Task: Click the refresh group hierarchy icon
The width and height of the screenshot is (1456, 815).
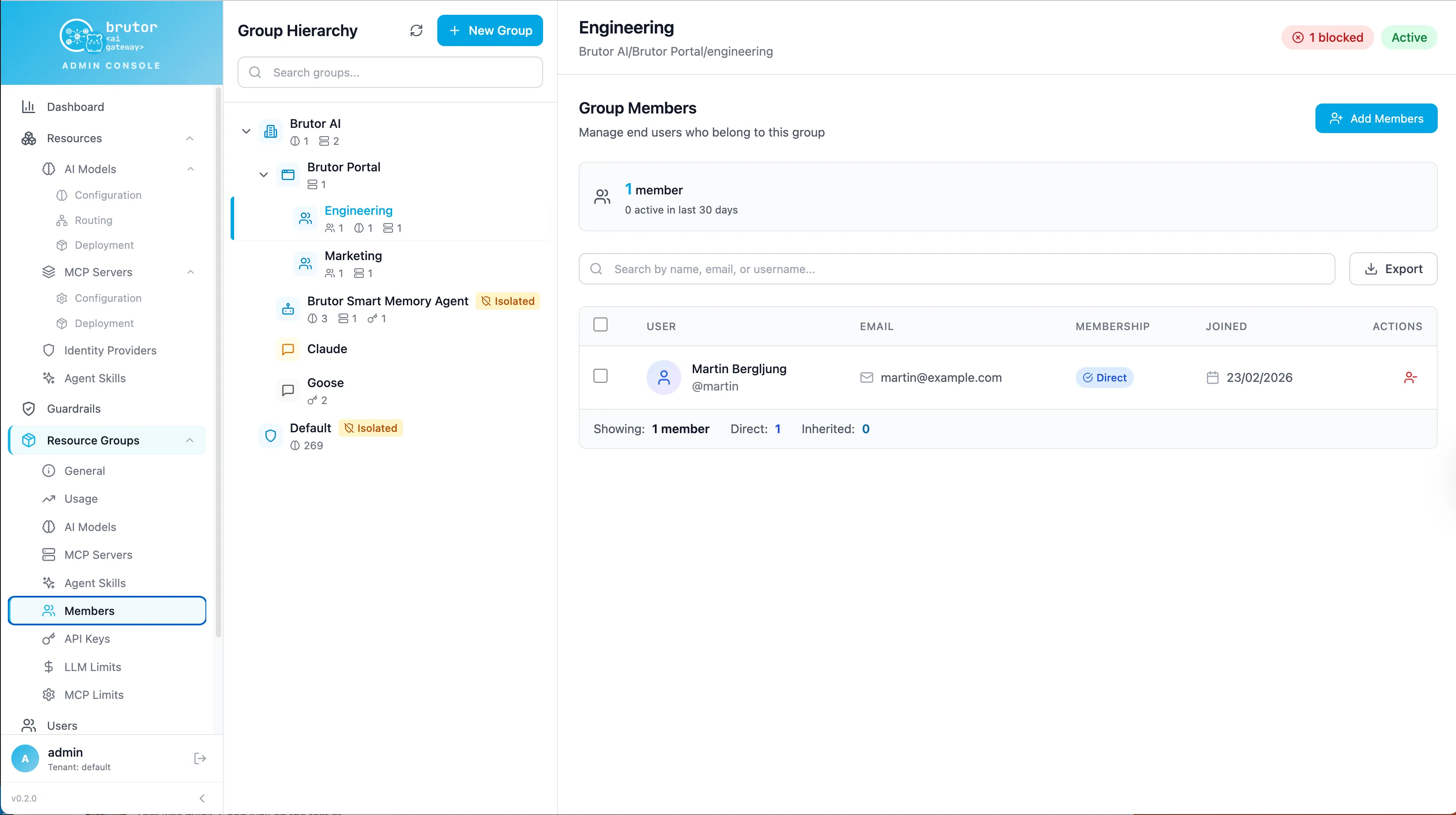Action: pyautogui.click(x=416, y=30)
